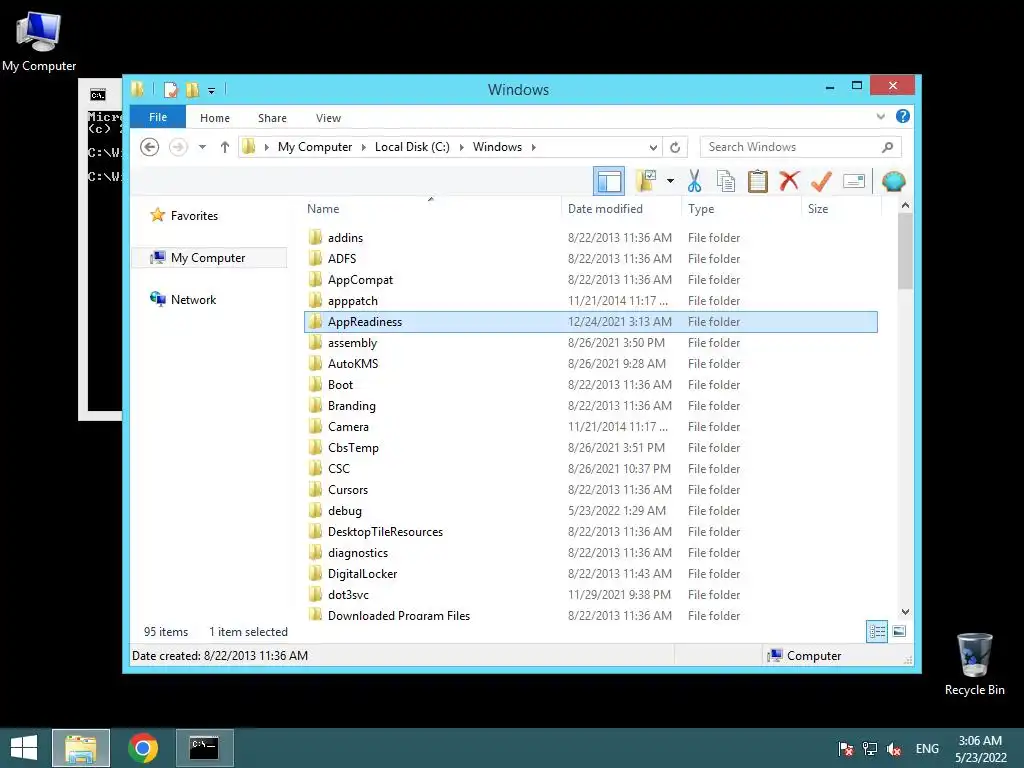The height and width of the screenshot is (768, 1024).
Task: Select the debug folder
Action: 591,511
